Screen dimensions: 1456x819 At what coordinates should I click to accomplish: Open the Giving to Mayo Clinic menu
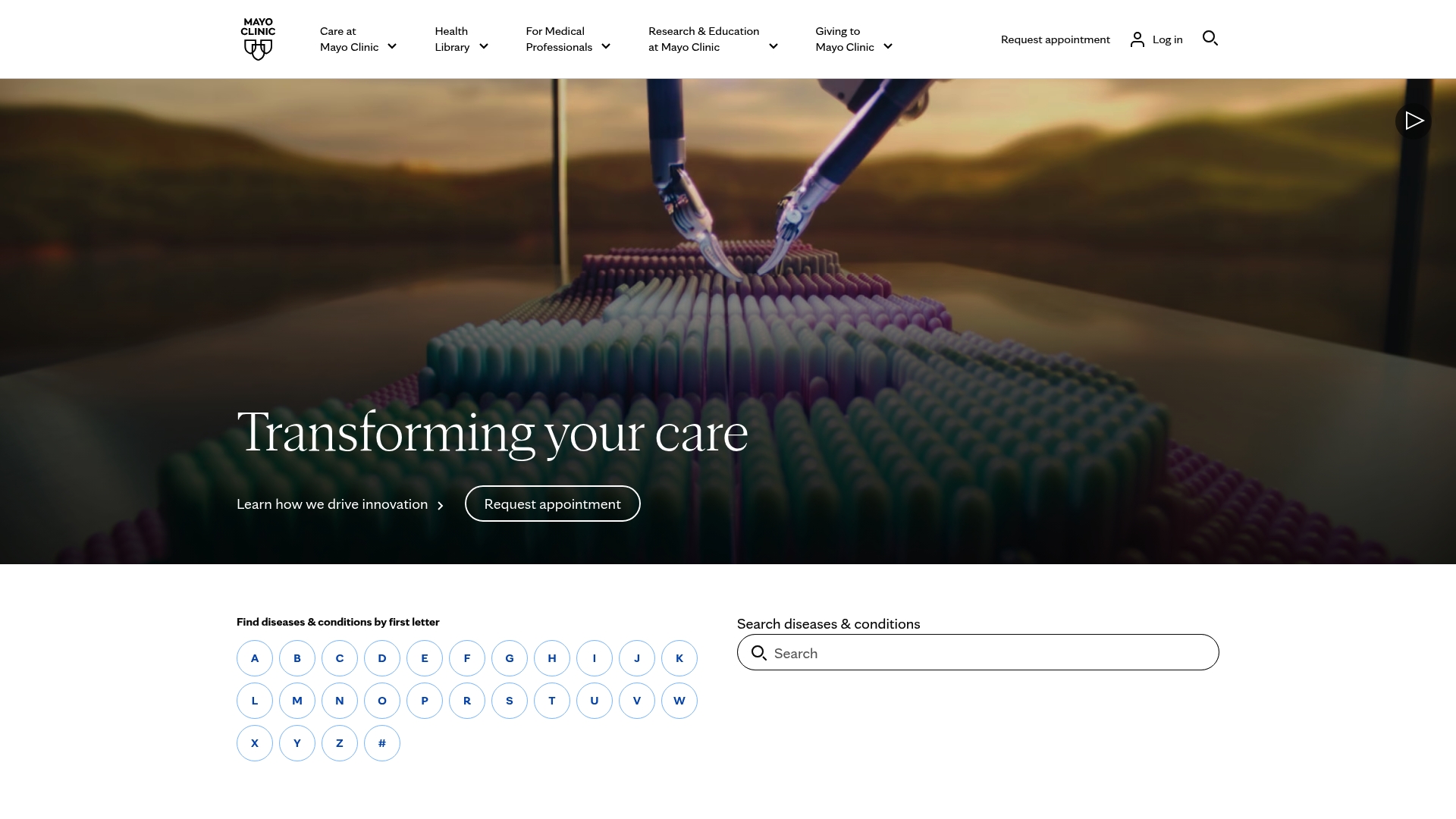tap(888, 47)
